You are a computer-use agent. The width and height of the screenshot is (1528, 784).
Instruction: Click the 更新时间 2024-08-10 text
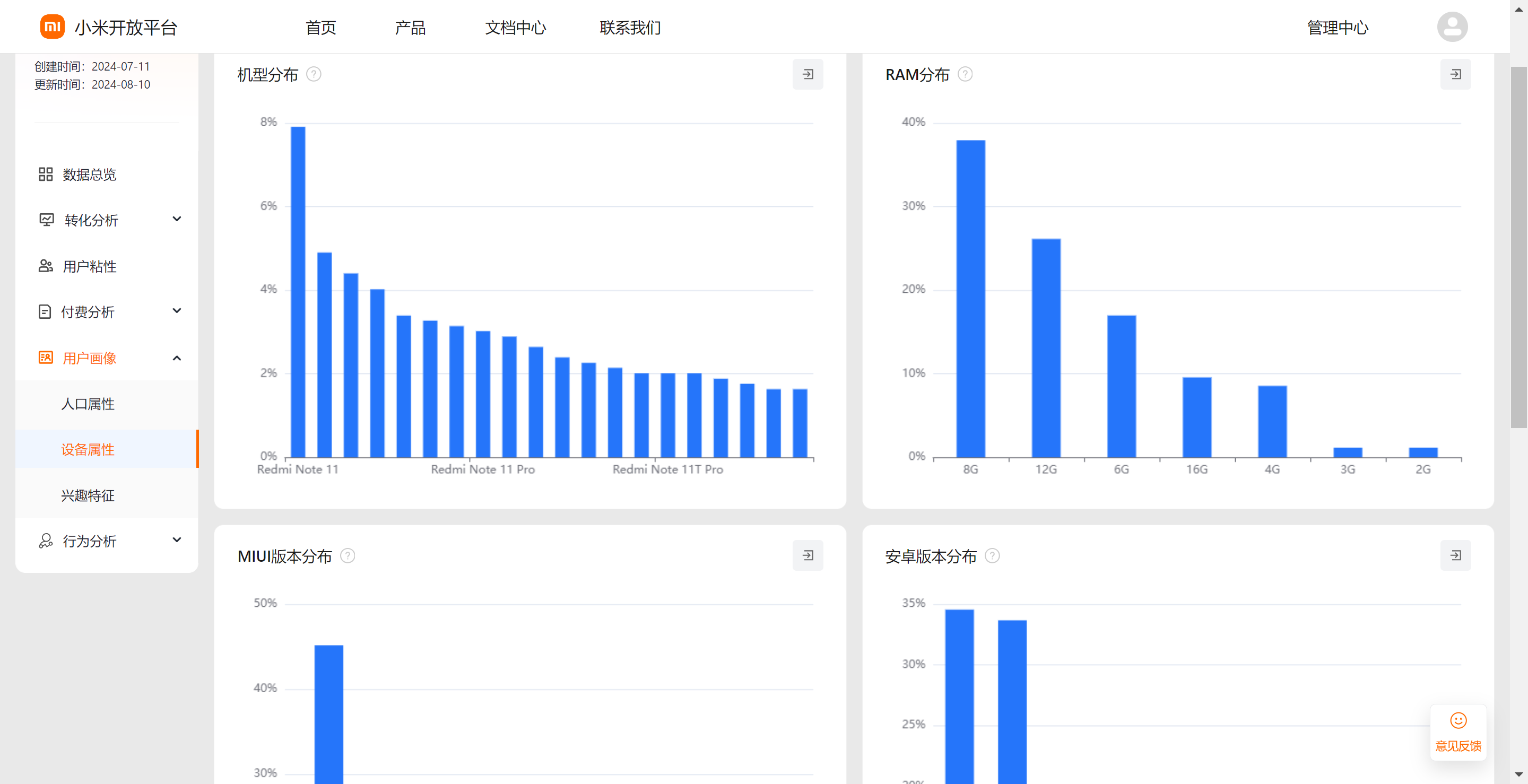tap(92, 84)
